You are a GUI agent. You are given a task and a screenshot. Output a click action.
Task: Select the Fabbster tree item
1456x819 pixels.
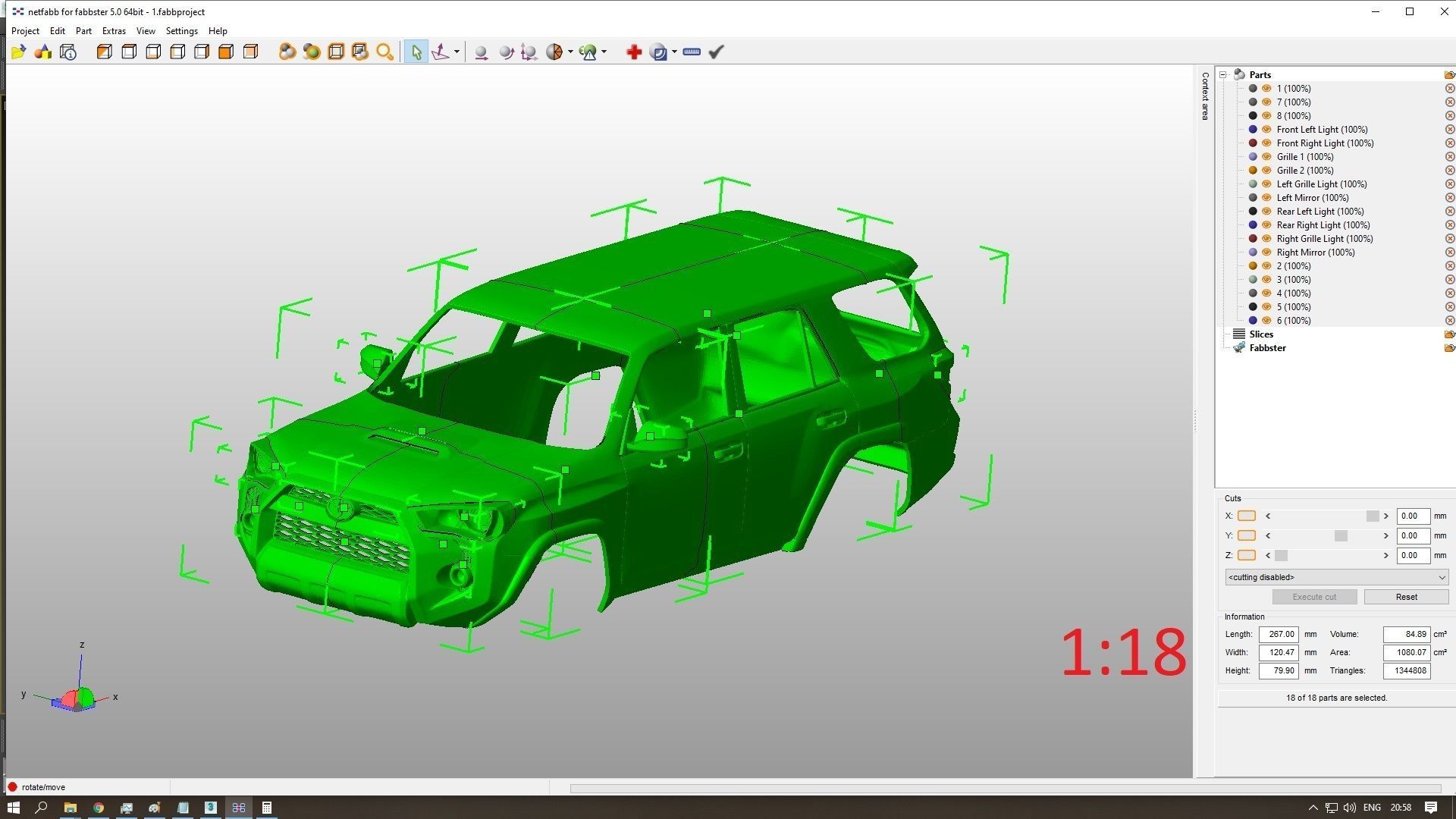click(1267, 348)
